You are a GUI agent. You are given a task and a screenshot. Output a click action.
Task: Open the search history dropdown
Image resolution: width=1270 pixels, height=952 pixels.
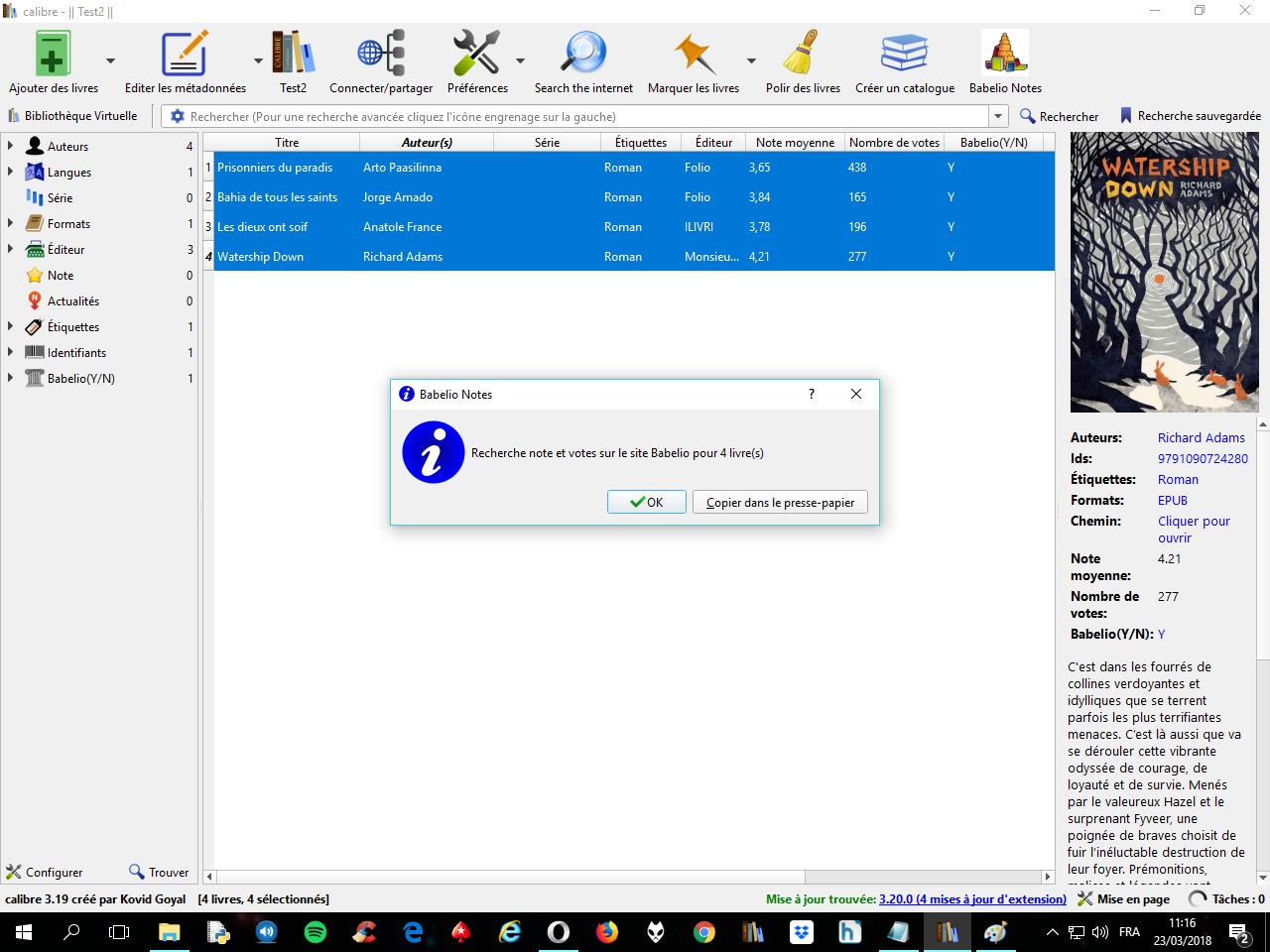998,116
